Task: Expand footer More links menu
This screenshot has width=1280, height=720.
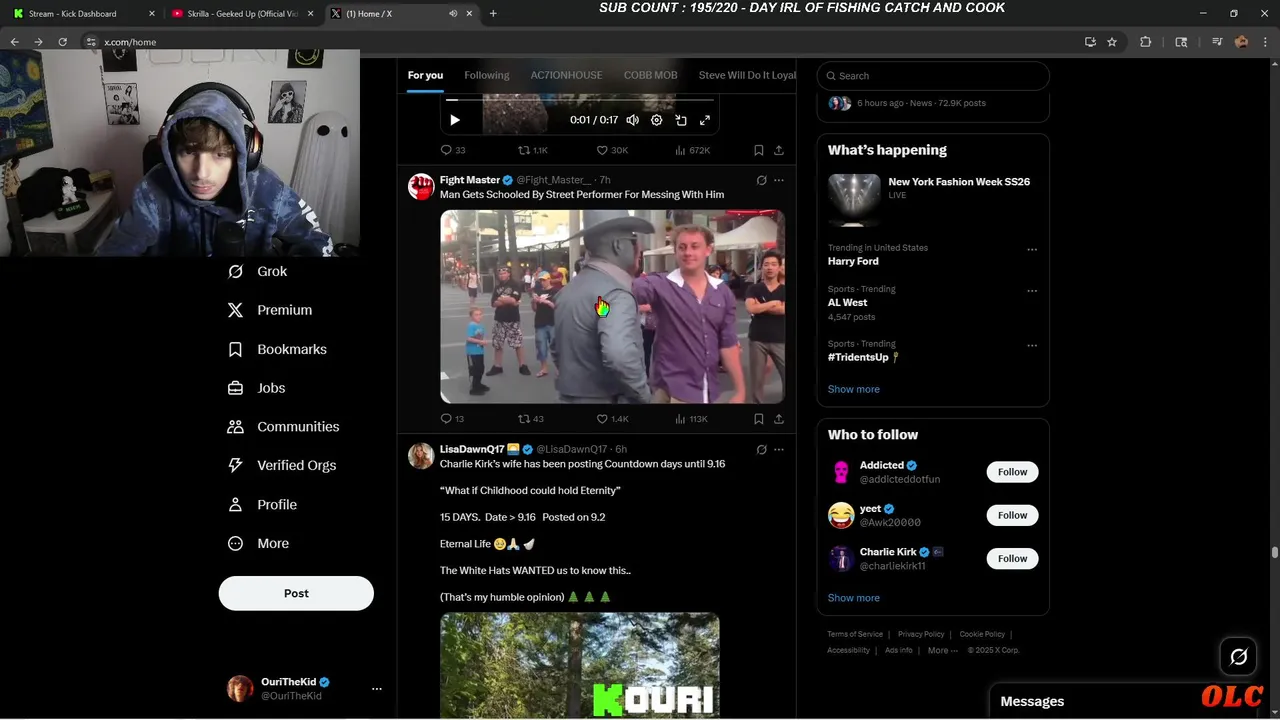Action: 942,650
